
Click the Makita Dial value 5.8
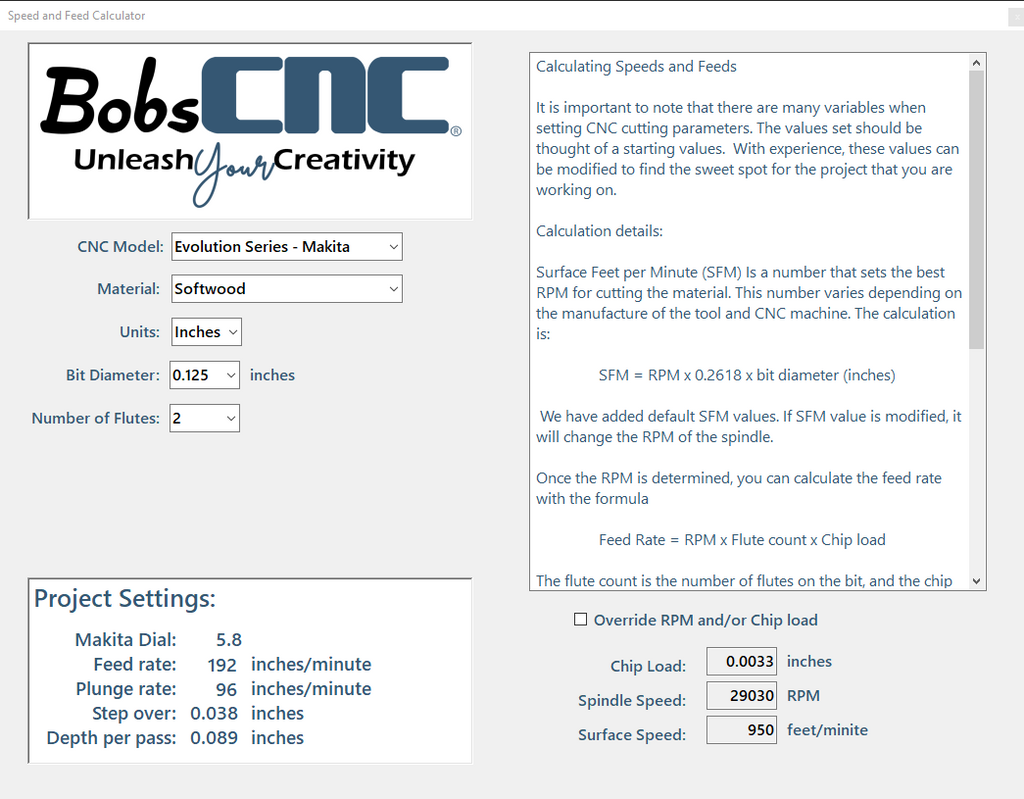229,640
